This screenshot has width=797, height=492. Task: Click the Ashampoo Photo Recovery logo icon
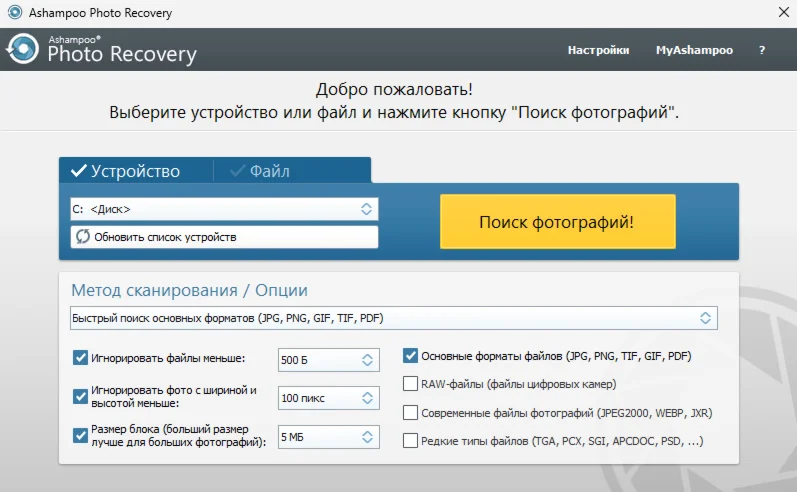point(24,49)
